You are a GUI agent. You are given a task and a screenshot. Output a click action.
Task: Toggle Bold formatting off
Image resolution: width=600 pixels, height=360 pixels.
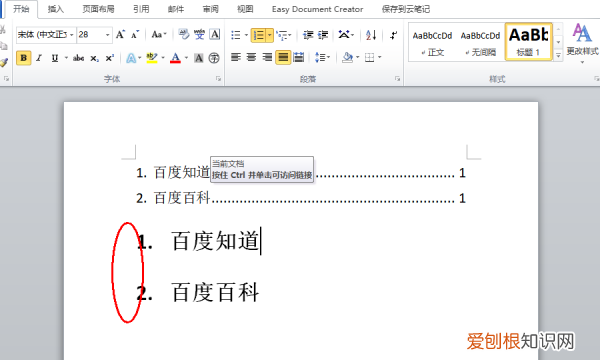24,58
